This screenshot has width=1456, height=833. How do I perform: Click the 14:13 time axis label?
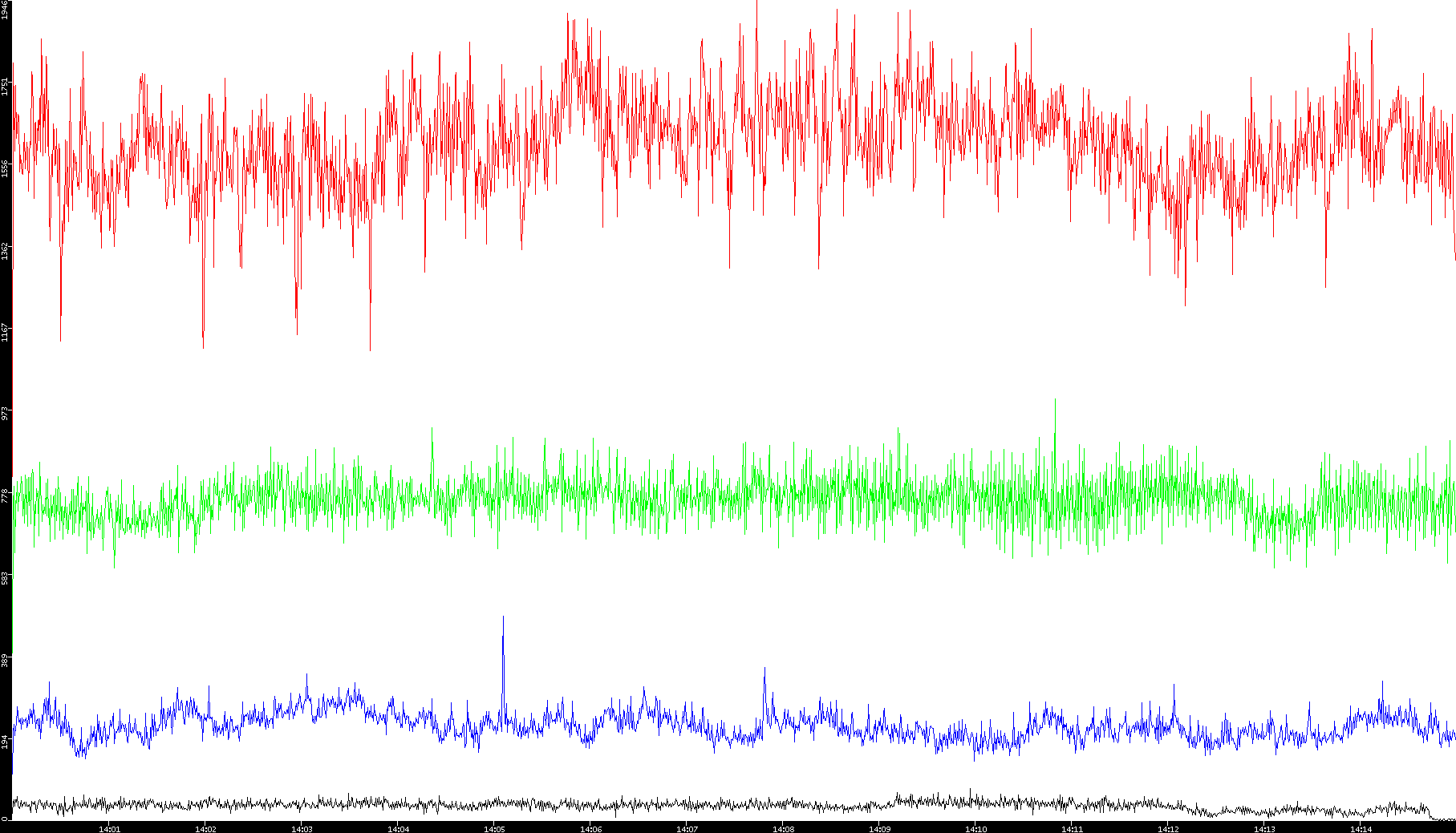pyautogui.click(x=1264, y=828)
